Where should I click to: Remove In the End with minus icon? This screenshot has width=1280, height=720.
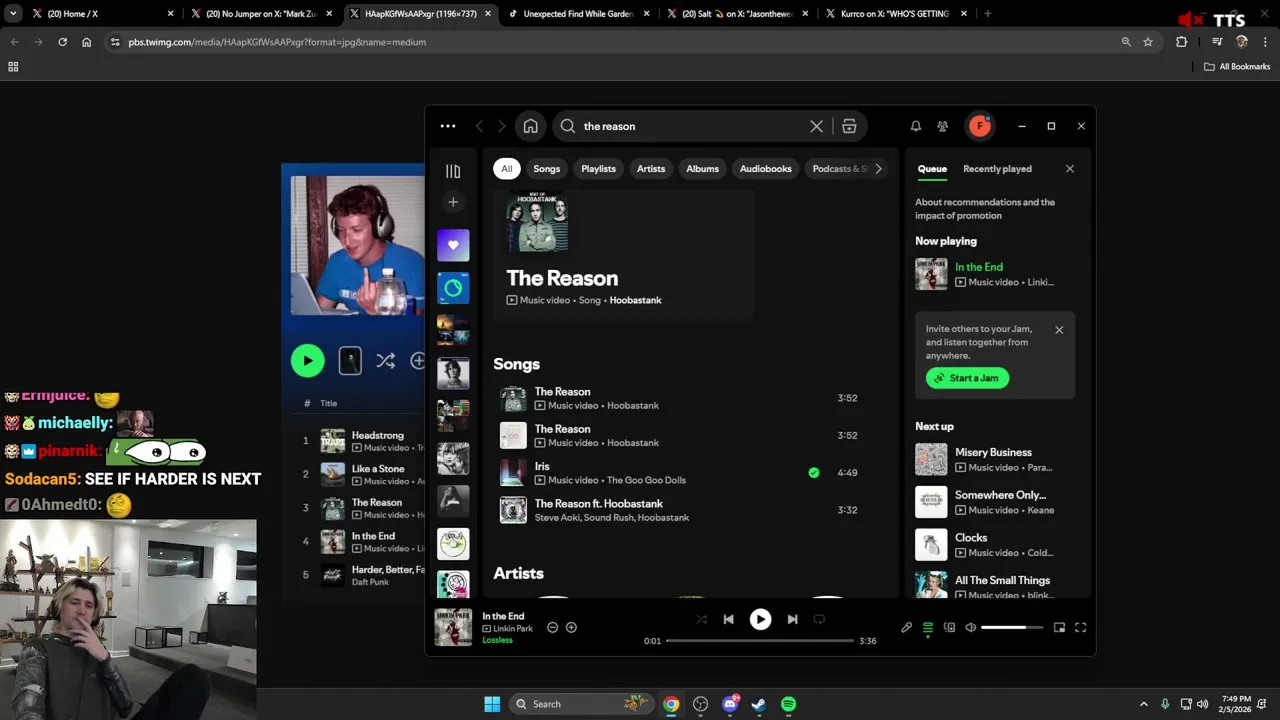click(552, 627)
